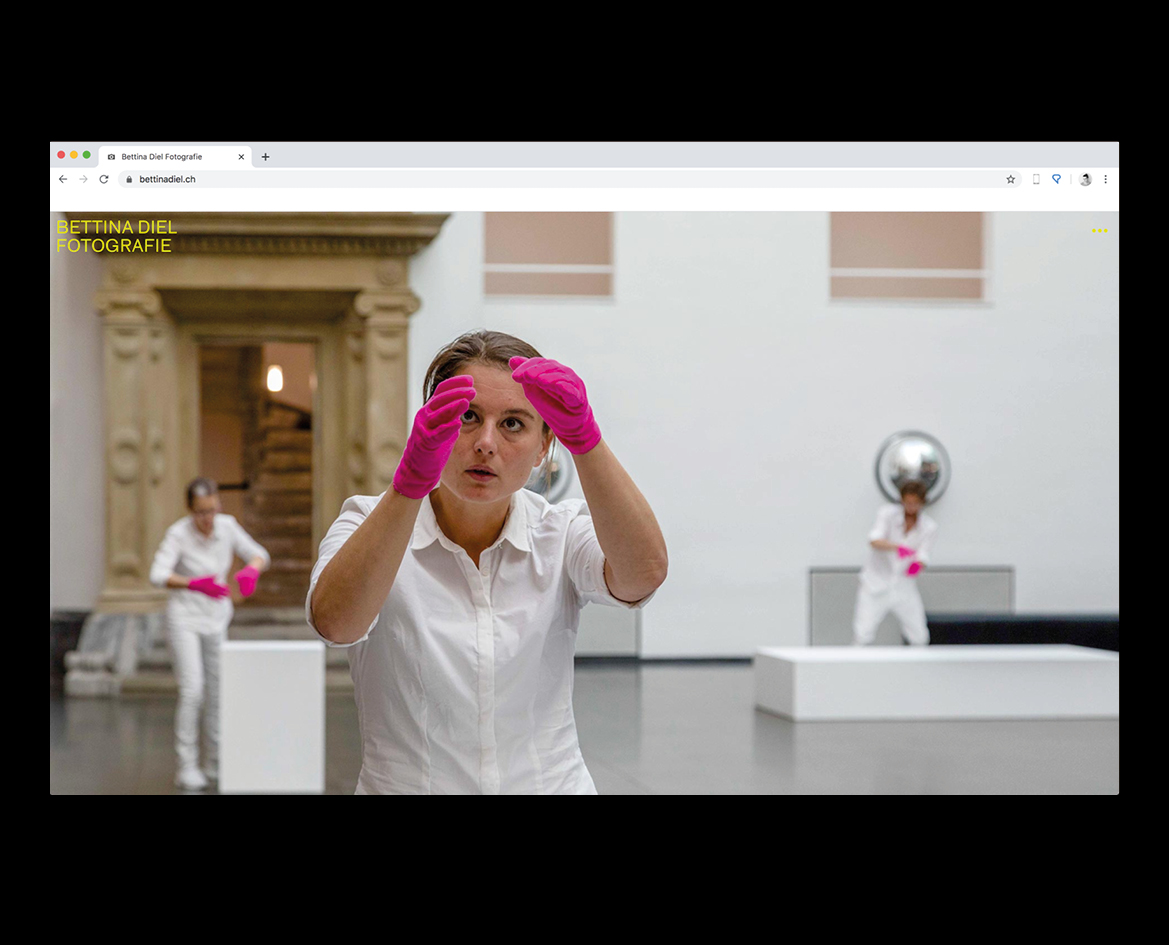Click the Bettina Diel Fotografie logo link

point(116,236)
